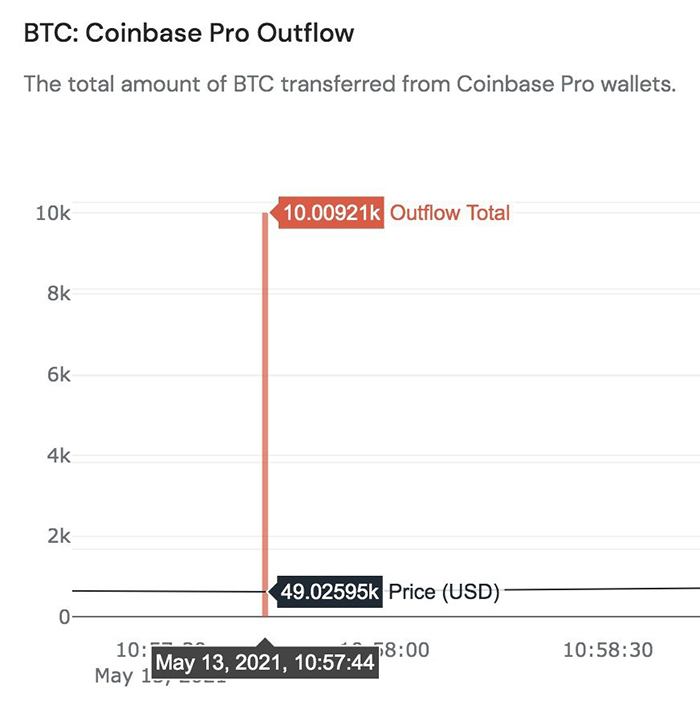This screenshot has height=701, width=700.
Task: Select the 2k y-axis tick label
Action: point(56,536)
